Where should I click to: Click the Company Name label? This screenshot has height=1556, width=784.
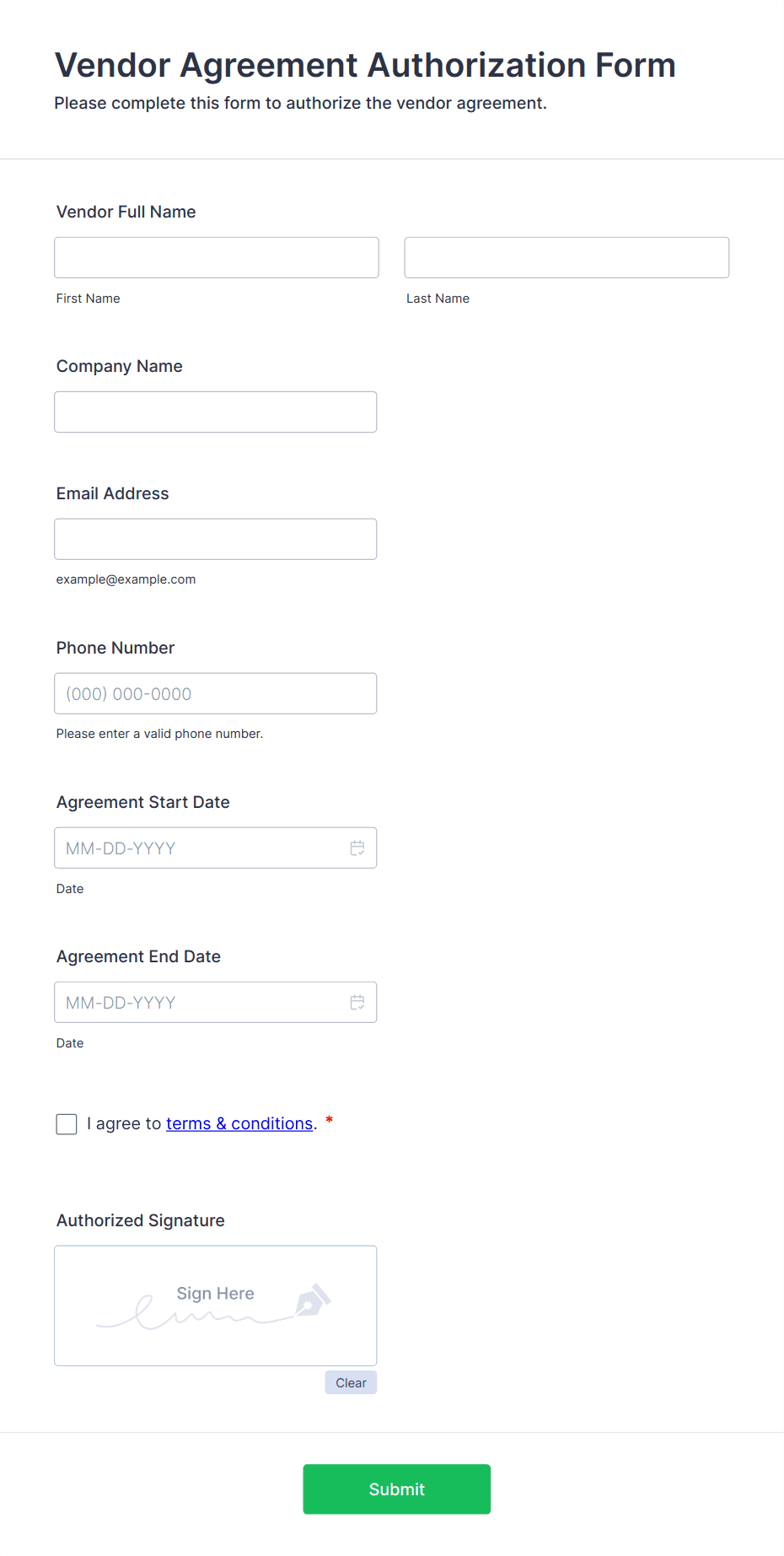[120, 367]
